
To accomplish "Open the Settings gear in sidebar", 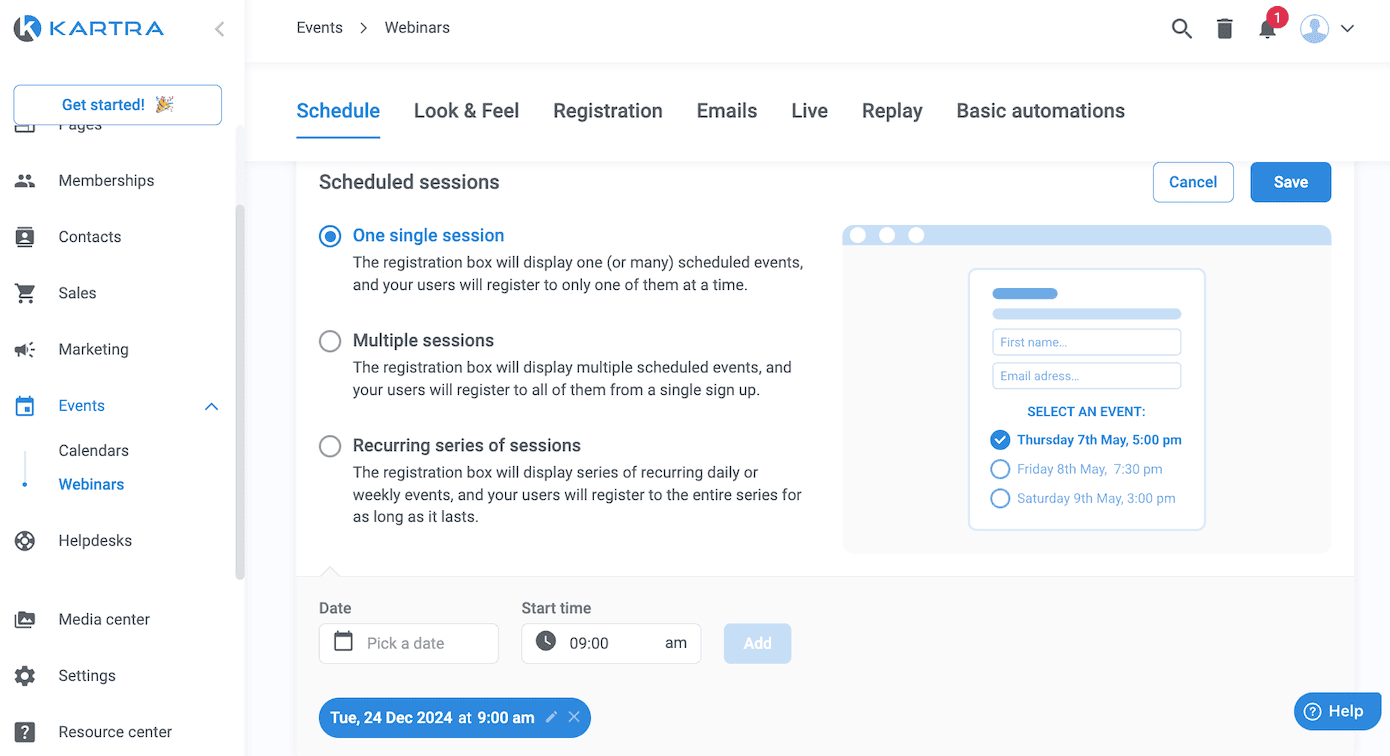I will click(25, 676).
